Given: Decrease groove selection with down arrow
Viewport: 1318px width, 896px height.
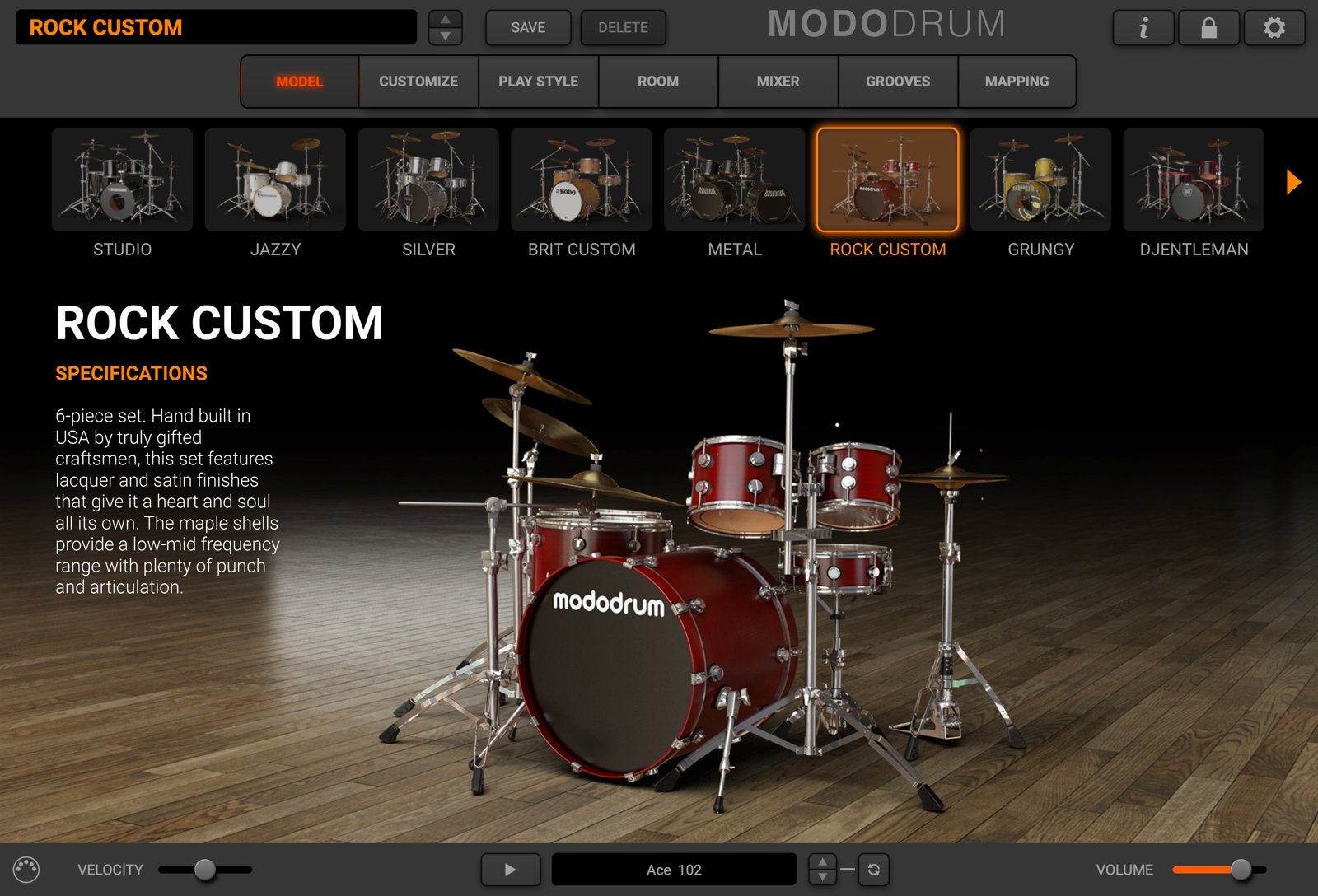Looking at the screenshot, I should tap(822, 877).
